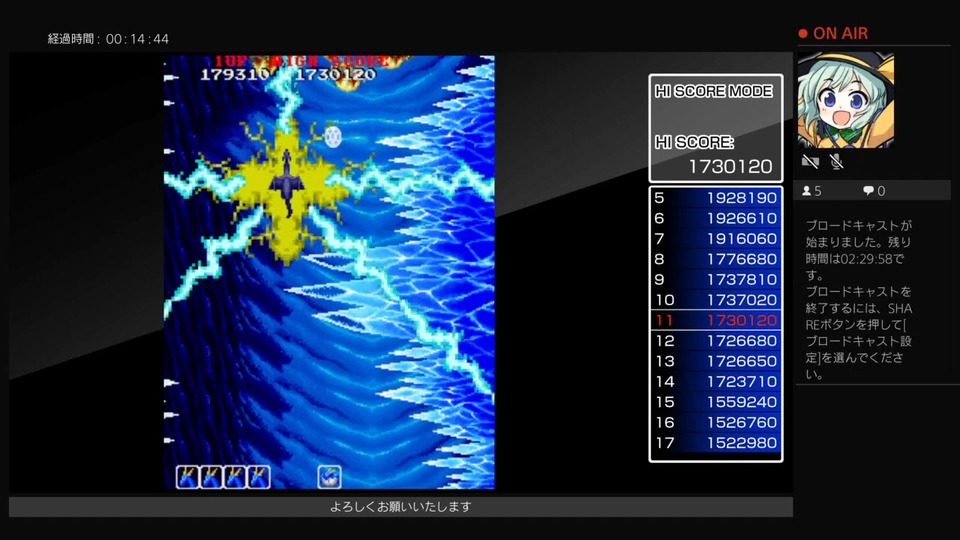Click the camera-off icon under the avatar
Image resolution: width=960 pixels, height=540 pixels.
coord(810,162)
